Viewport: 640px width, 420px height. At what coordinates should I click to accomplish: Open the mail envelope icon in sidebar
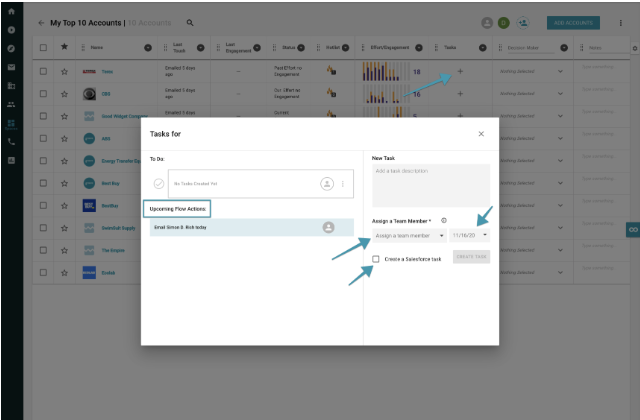(x=11, y=67)
